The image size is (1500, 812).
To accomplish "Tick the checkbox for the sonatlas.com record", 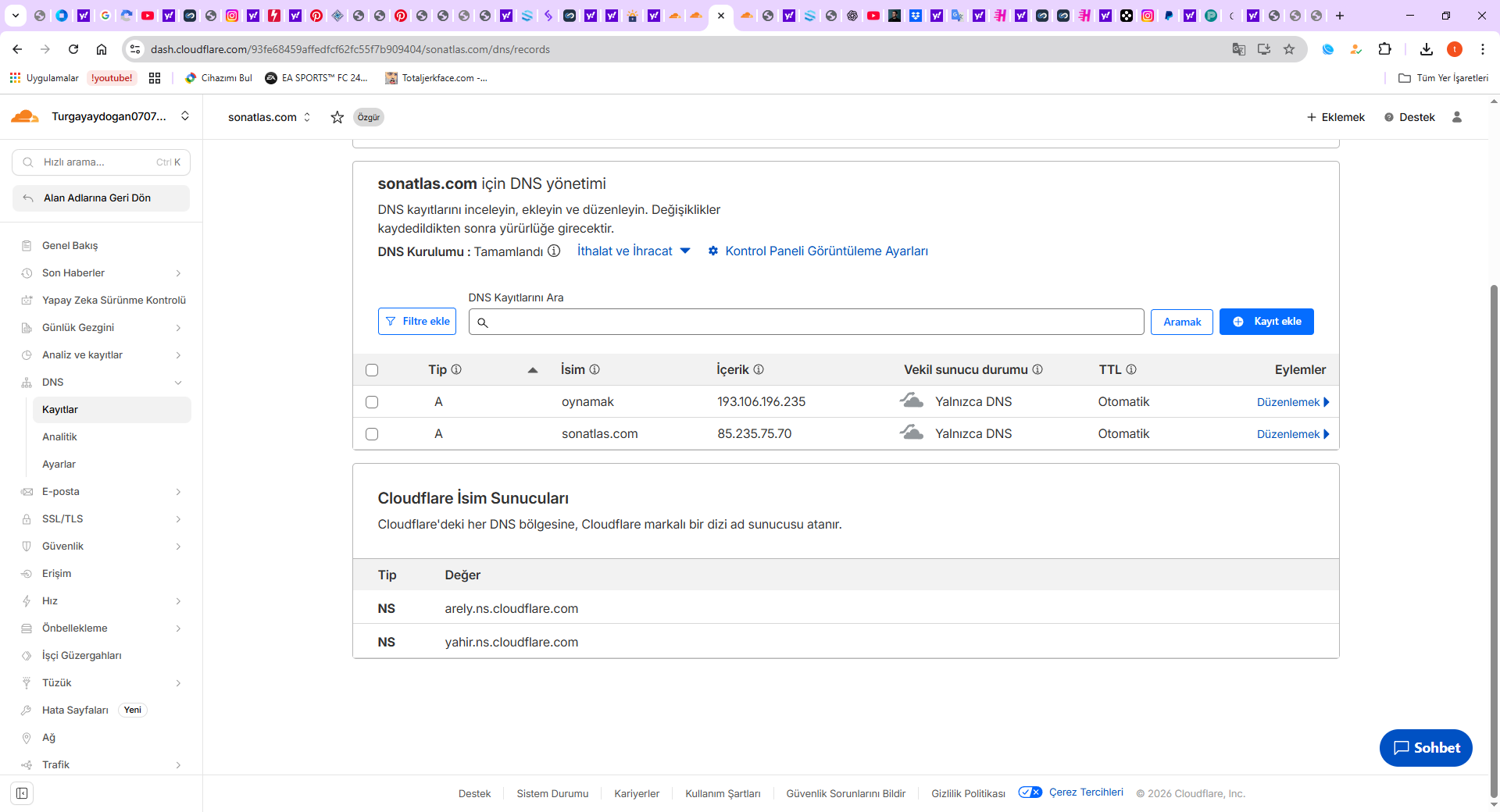I will click(x=372, y=434).
